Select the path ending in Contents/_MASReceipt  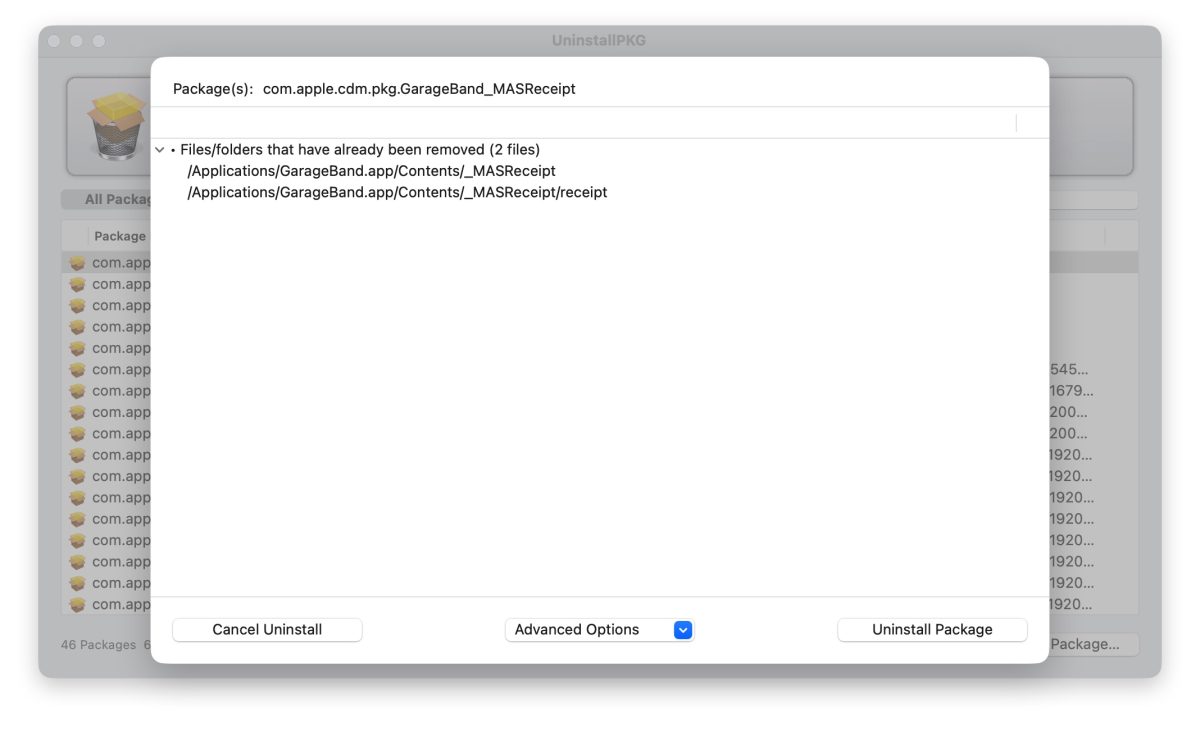[x=371, y=171]
